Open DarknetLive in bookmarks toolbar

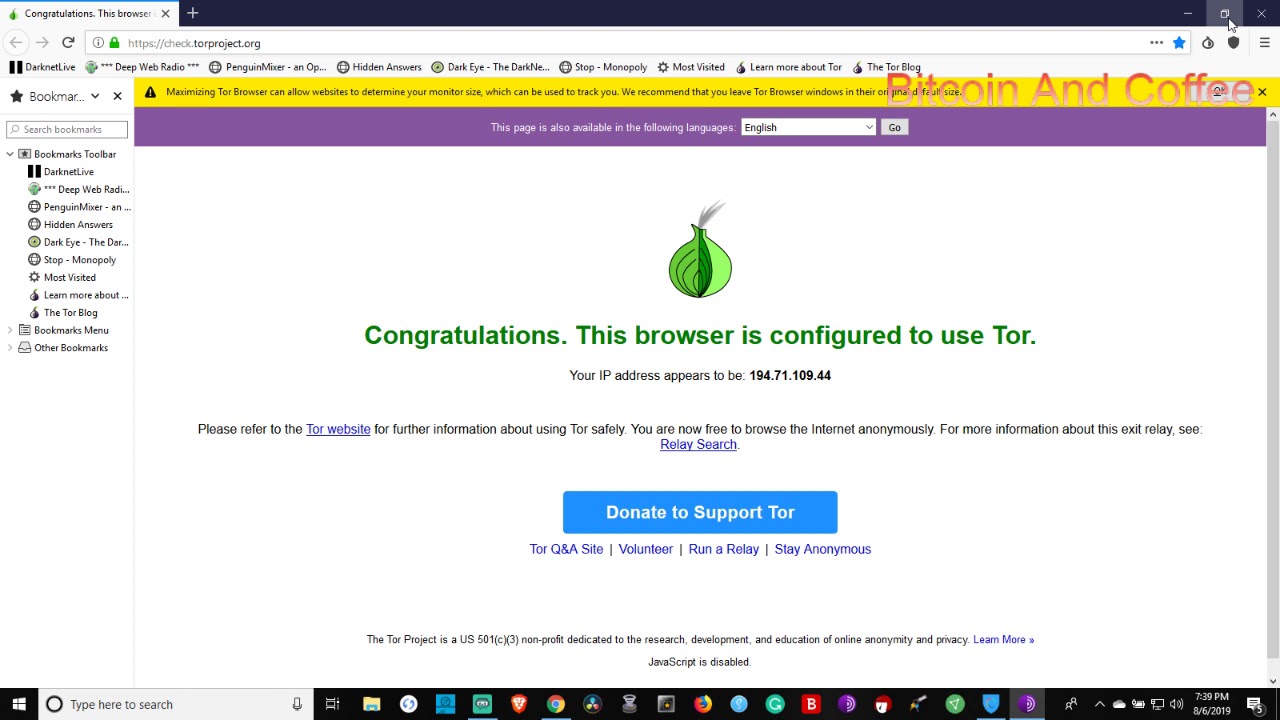coord(42,67)
